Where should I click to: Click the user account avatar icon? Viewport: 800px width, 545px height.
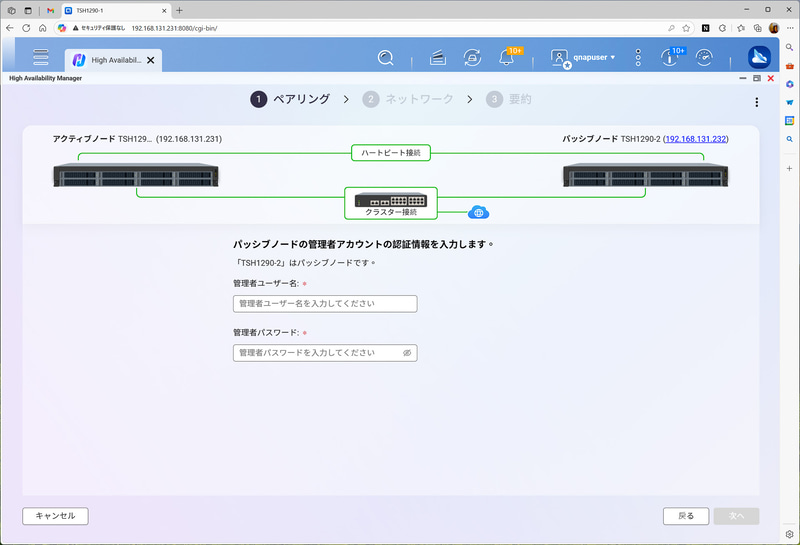click(560, 59)
